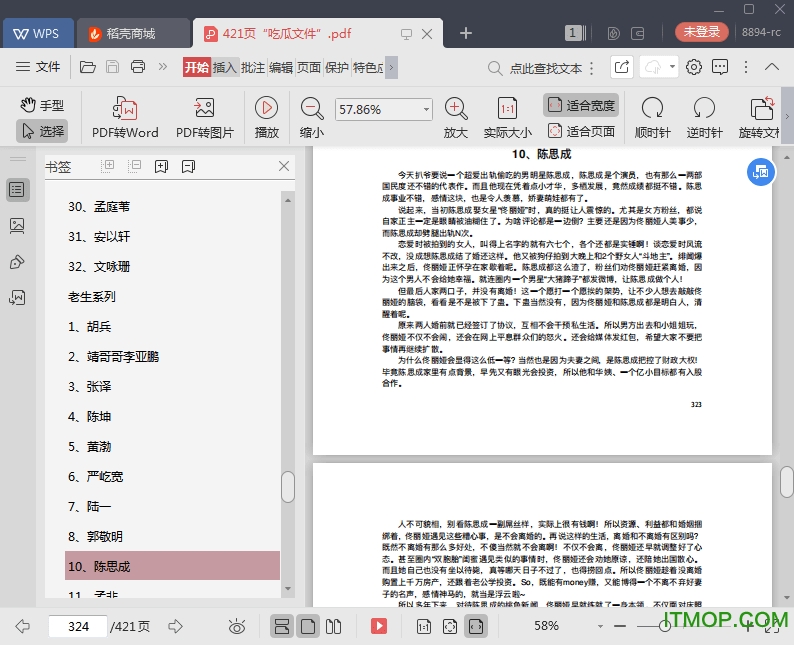Click the 未登录 login button
794x645 pixels.
702,32
